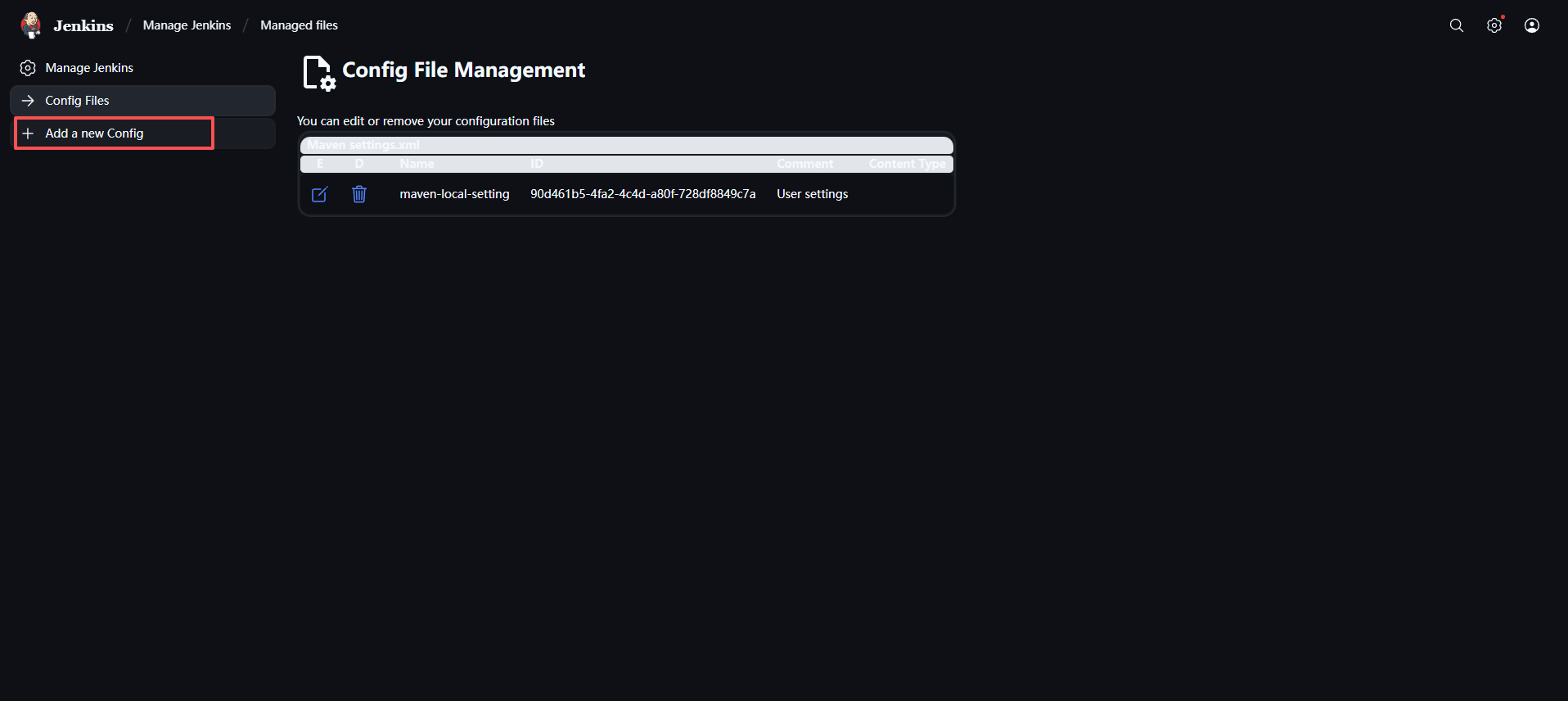1568x701 pixels.
Task: Click the maven-local-setting name cell
Action: [454, 194]
